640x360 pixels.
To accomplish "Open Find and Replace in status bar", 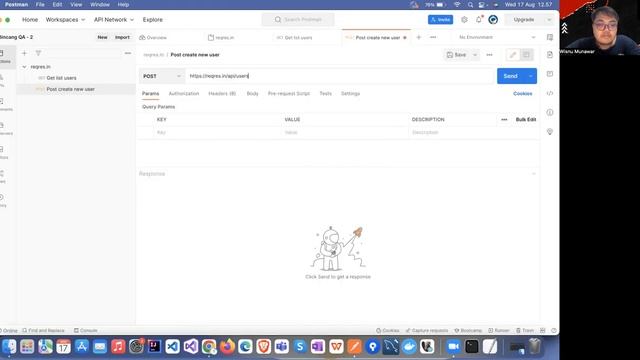I will (44, 330).
